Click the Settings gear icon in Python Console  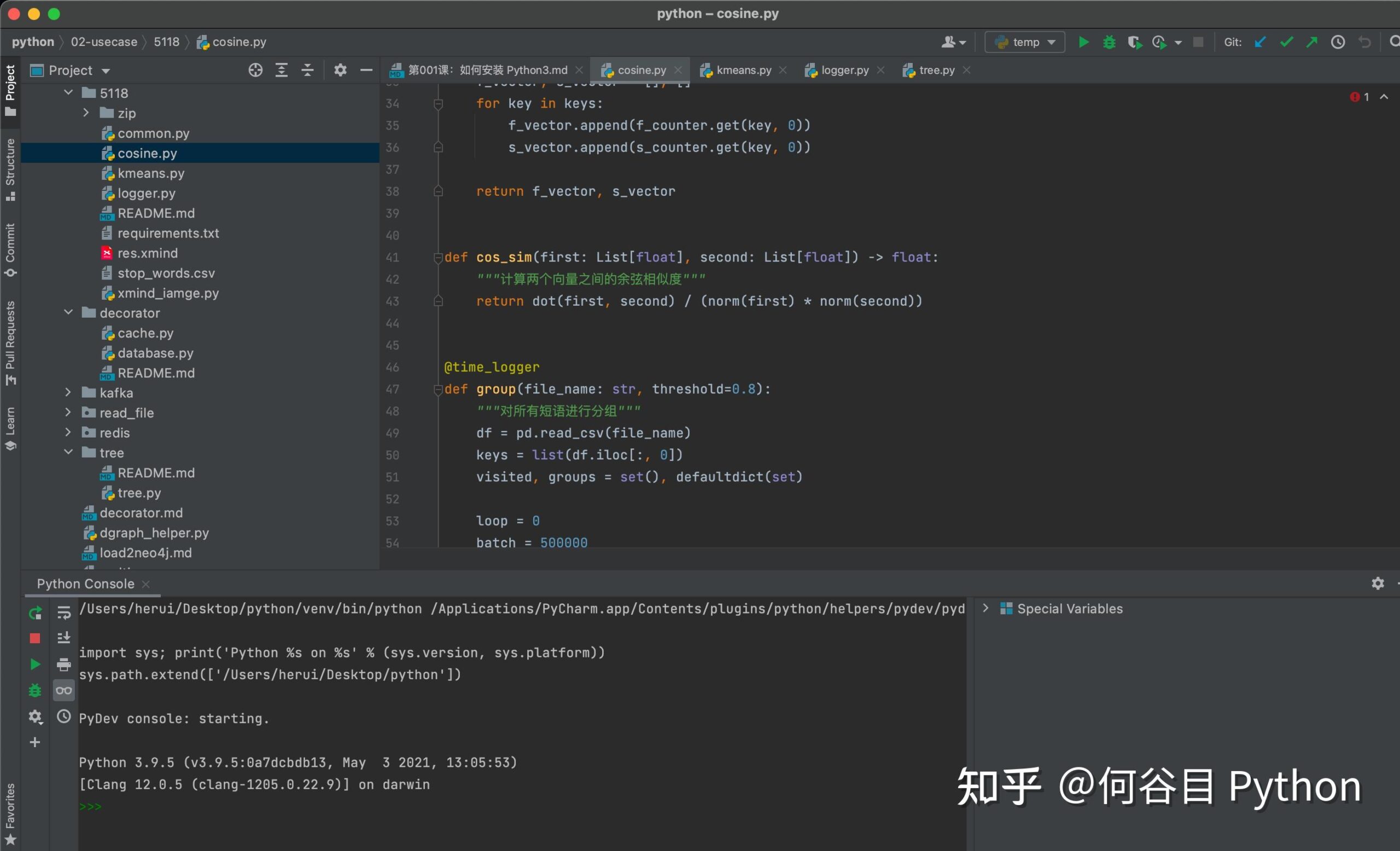coord(1378,583)
